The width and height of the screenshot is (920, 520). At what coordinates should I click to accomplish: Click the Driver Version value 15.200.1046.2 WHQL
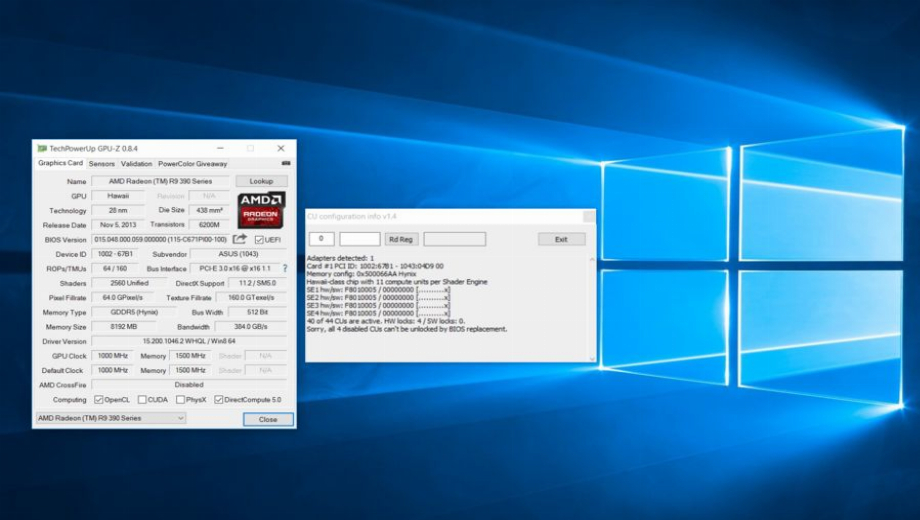tap(189, 341)
